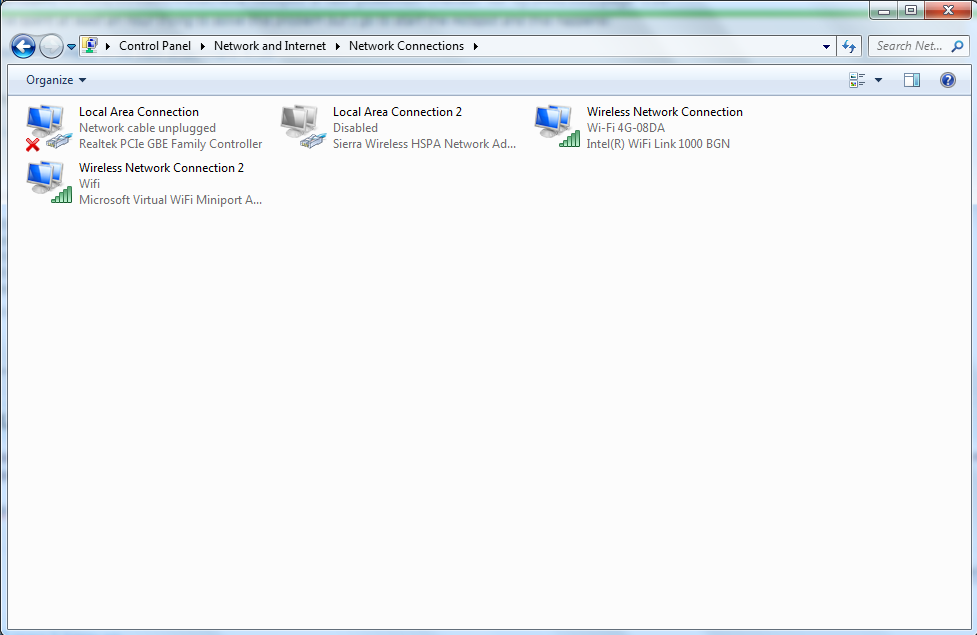Close the Network Connections window

coord(948,11)
